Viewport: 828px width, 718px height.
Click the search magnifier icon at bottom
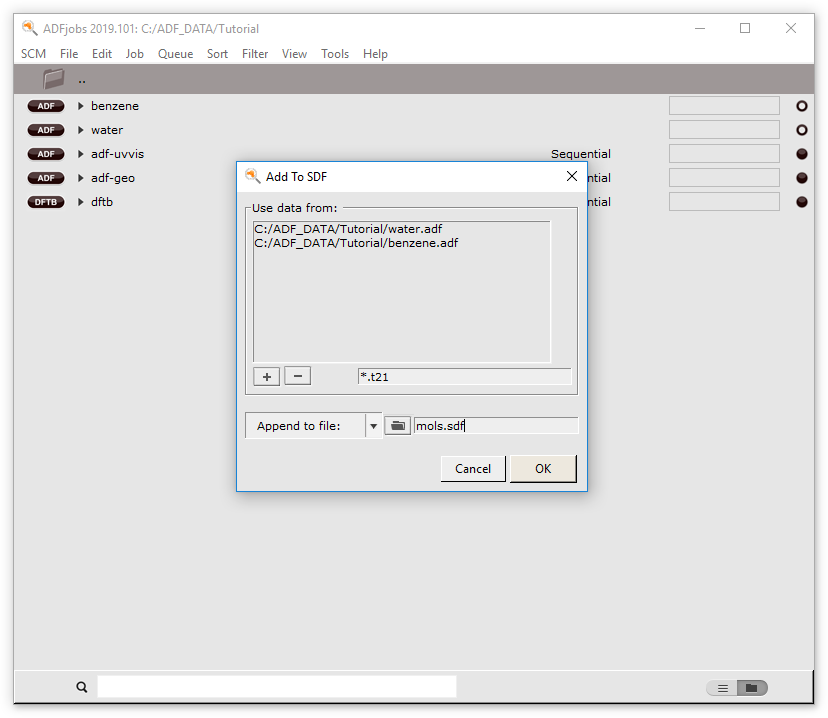[82, 687]
